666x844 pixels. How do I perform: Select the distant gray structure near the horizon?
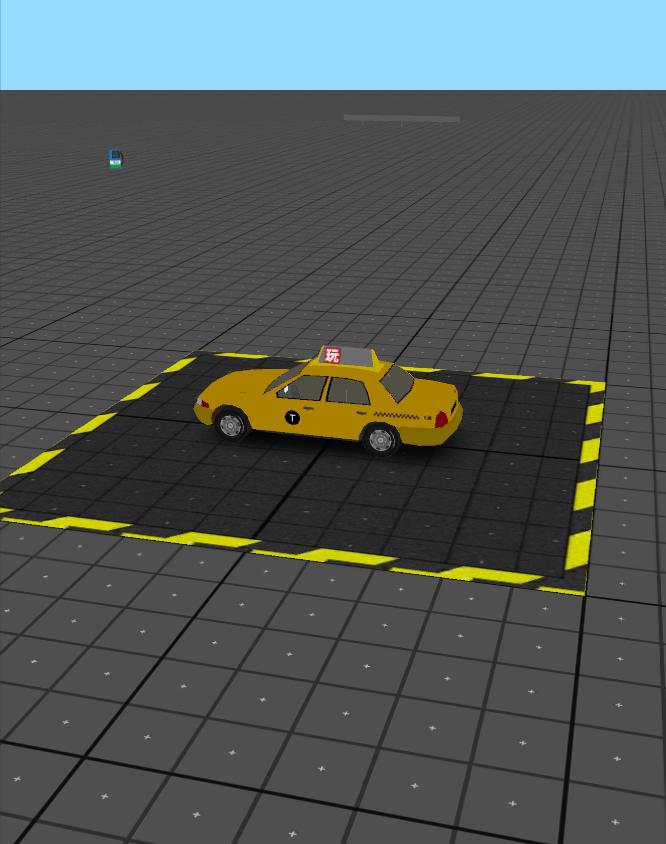tap(401, 118)
